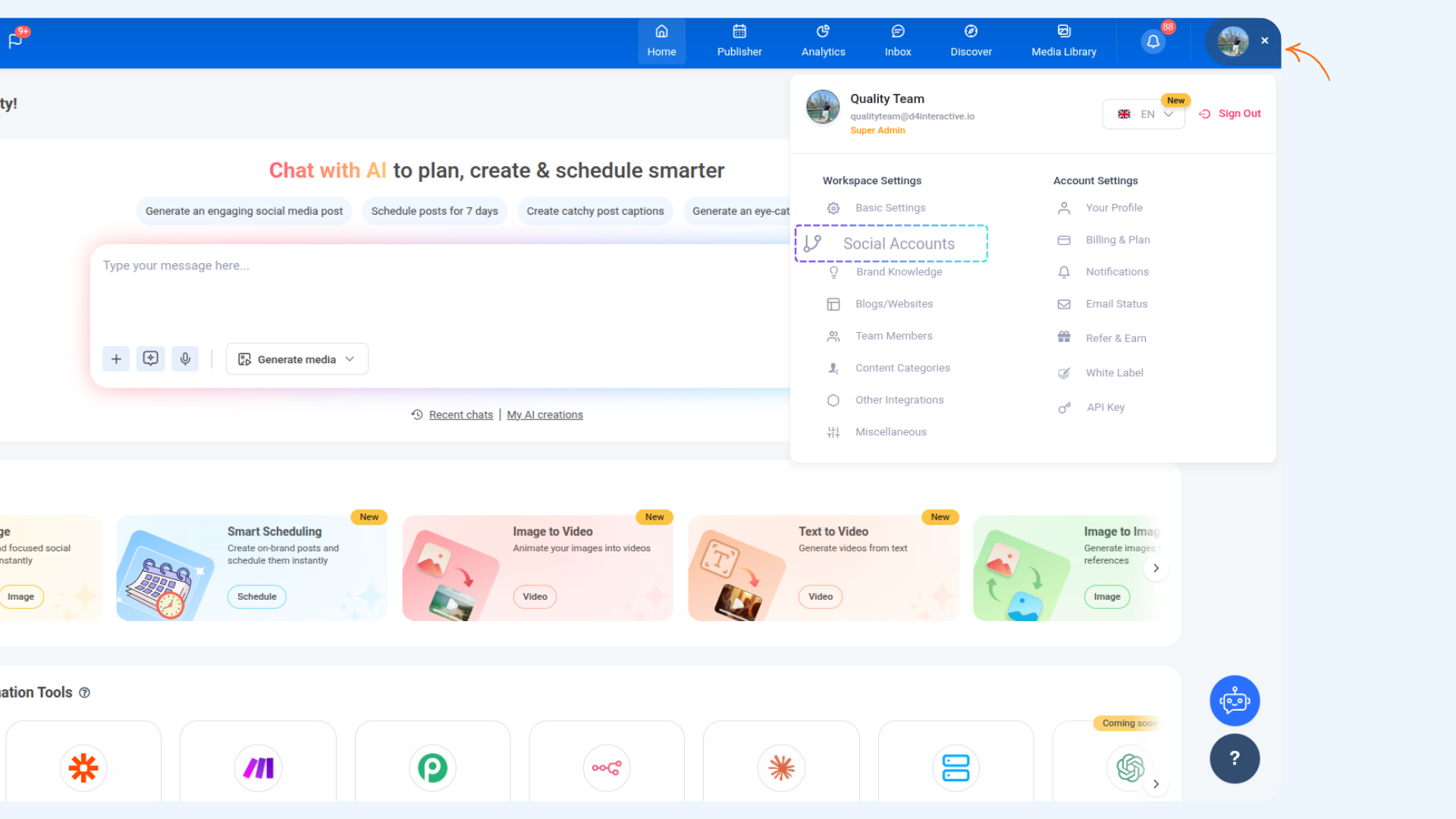Viewport: 1456px width, 819px height.
Task: Go to the Analytics tab
Action: [x=823, y=41]
